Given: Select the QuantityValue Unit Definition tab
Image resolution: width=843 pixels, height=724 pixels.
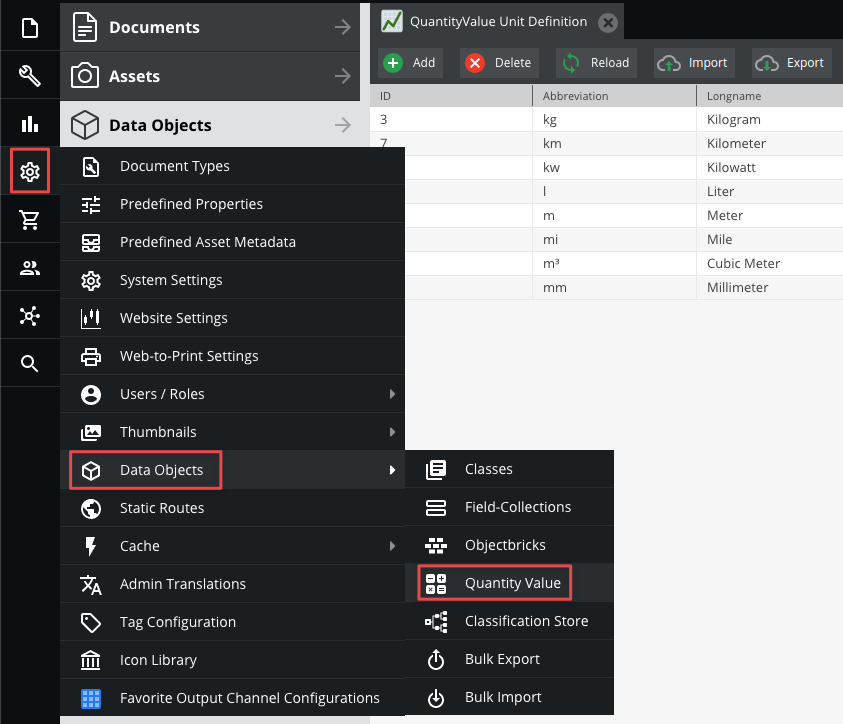Looking at the screenshot, I should coord(498,21).
